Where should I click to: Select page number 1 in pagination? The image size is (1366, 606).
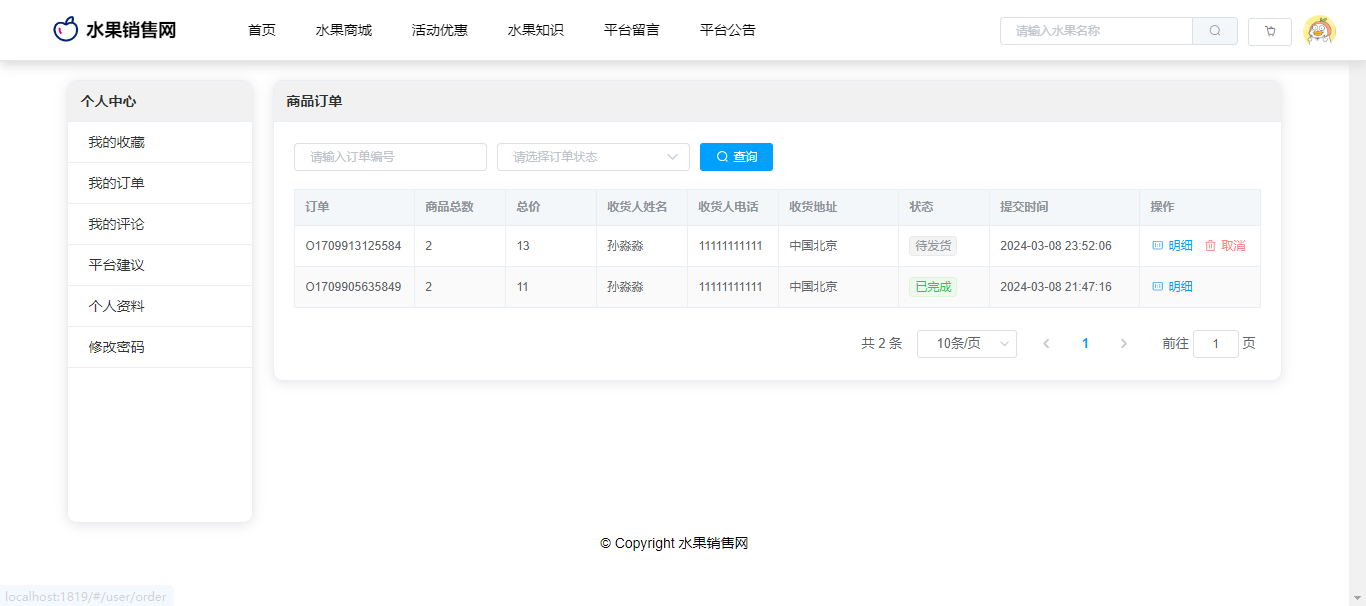[x=1085, y=344]
